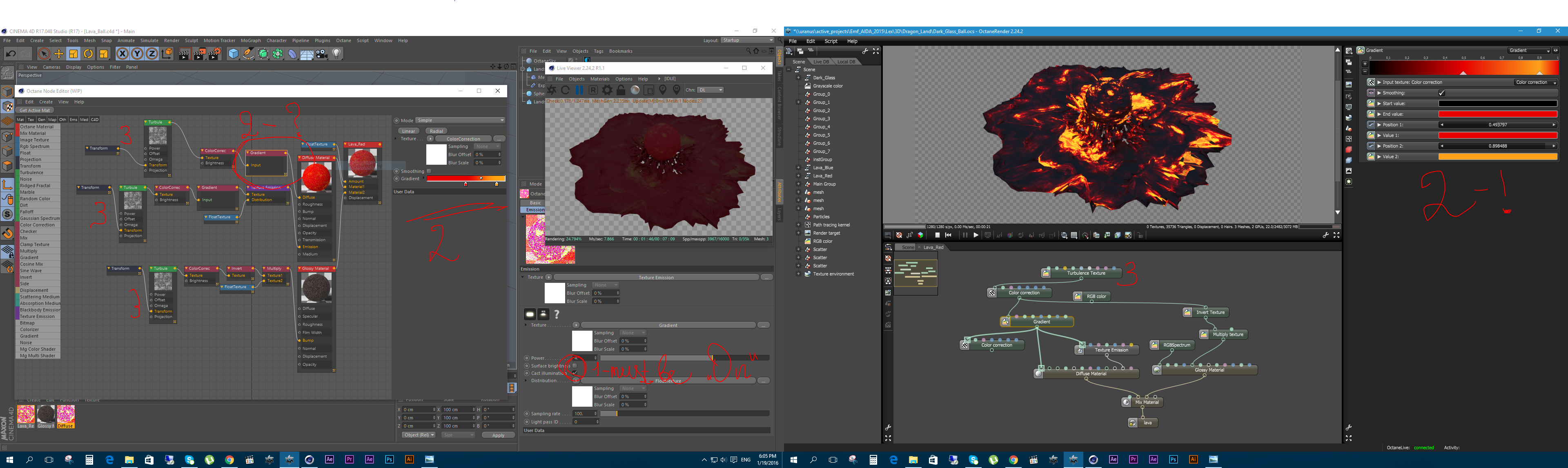Click the Get Active Mat button
This screenshot has height=468, width=1568.
(35, 110)
